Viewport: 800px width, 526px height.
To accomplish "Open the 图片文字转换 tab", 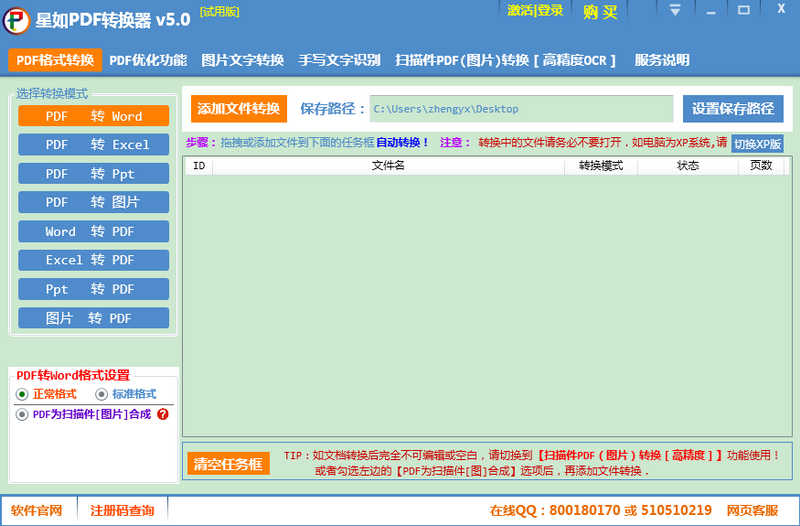I will [x=242, y=60].
